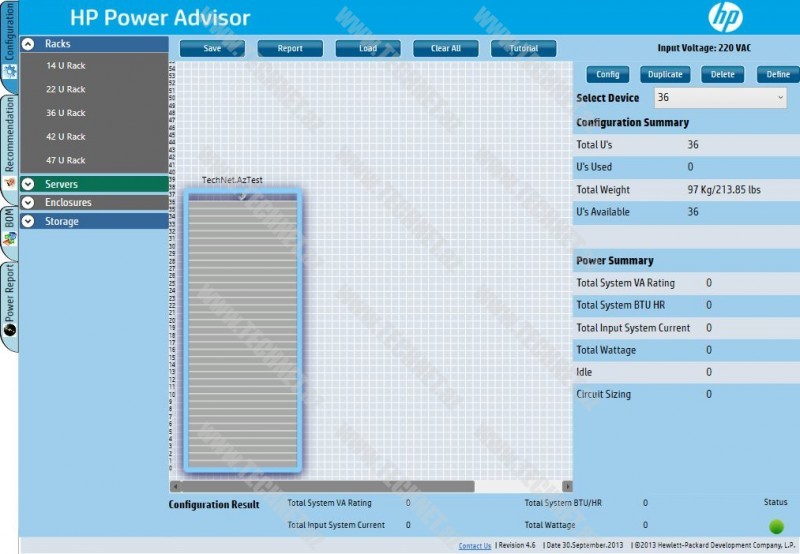The image size is (800, 554).
Task: Click the Enclosures category header
Action: [x=94, y=203]
